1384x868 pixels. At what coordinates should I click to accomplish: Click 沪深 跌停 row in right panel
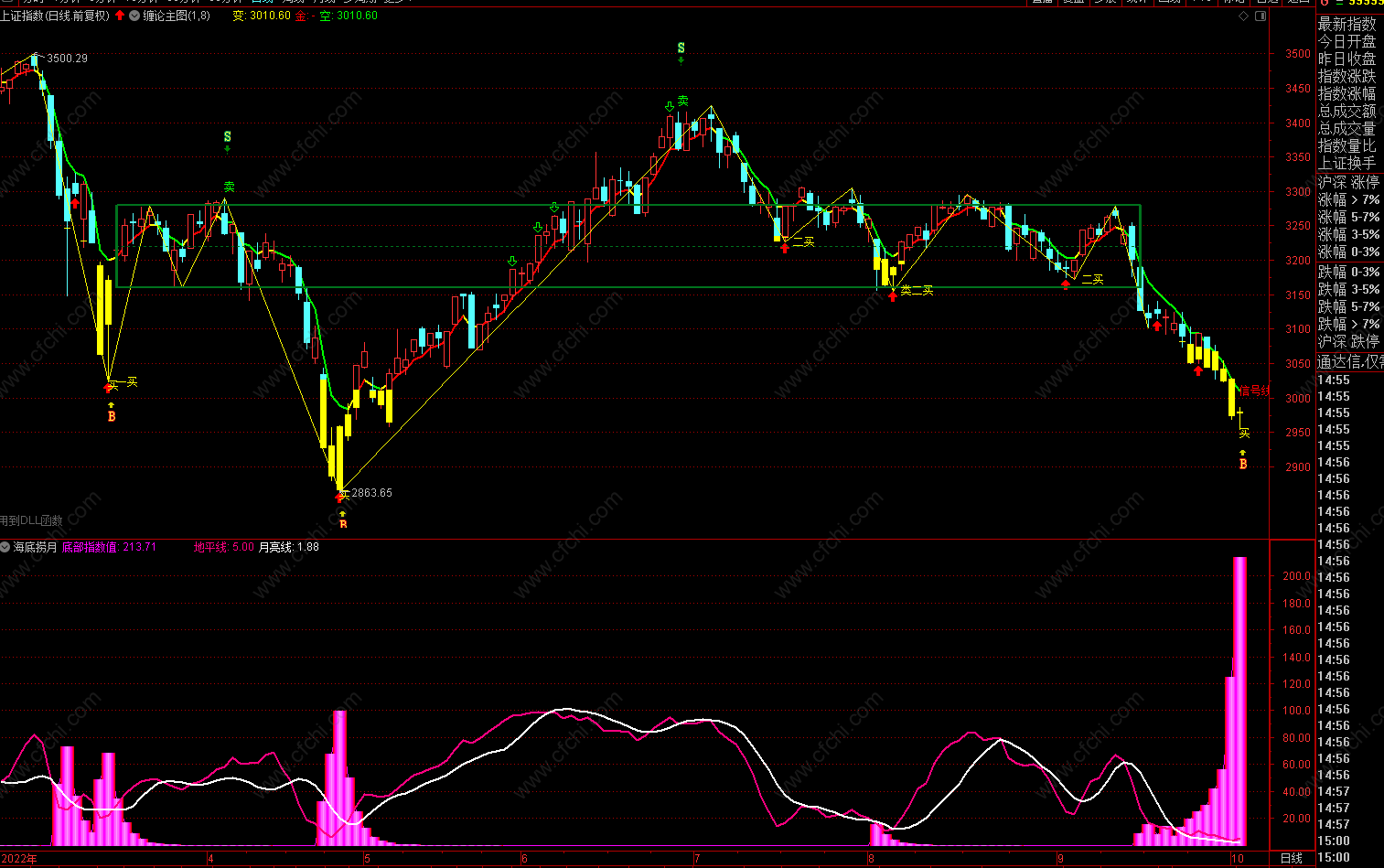(1349, 341)
